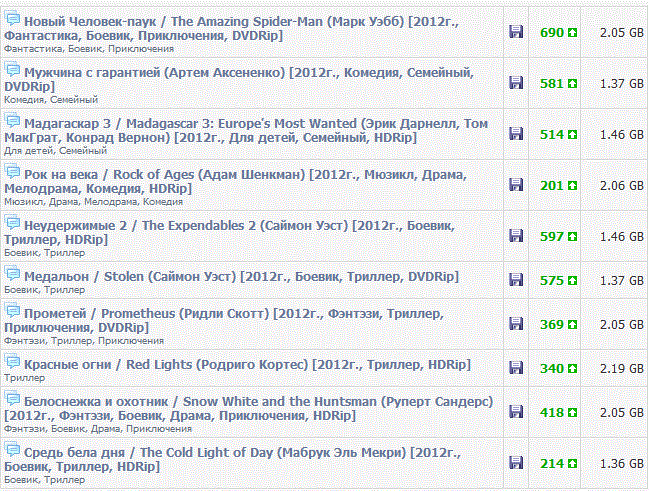Click green seeder arrow next to 597
Viewport: 649px width, 491px height.
point(572,236)
